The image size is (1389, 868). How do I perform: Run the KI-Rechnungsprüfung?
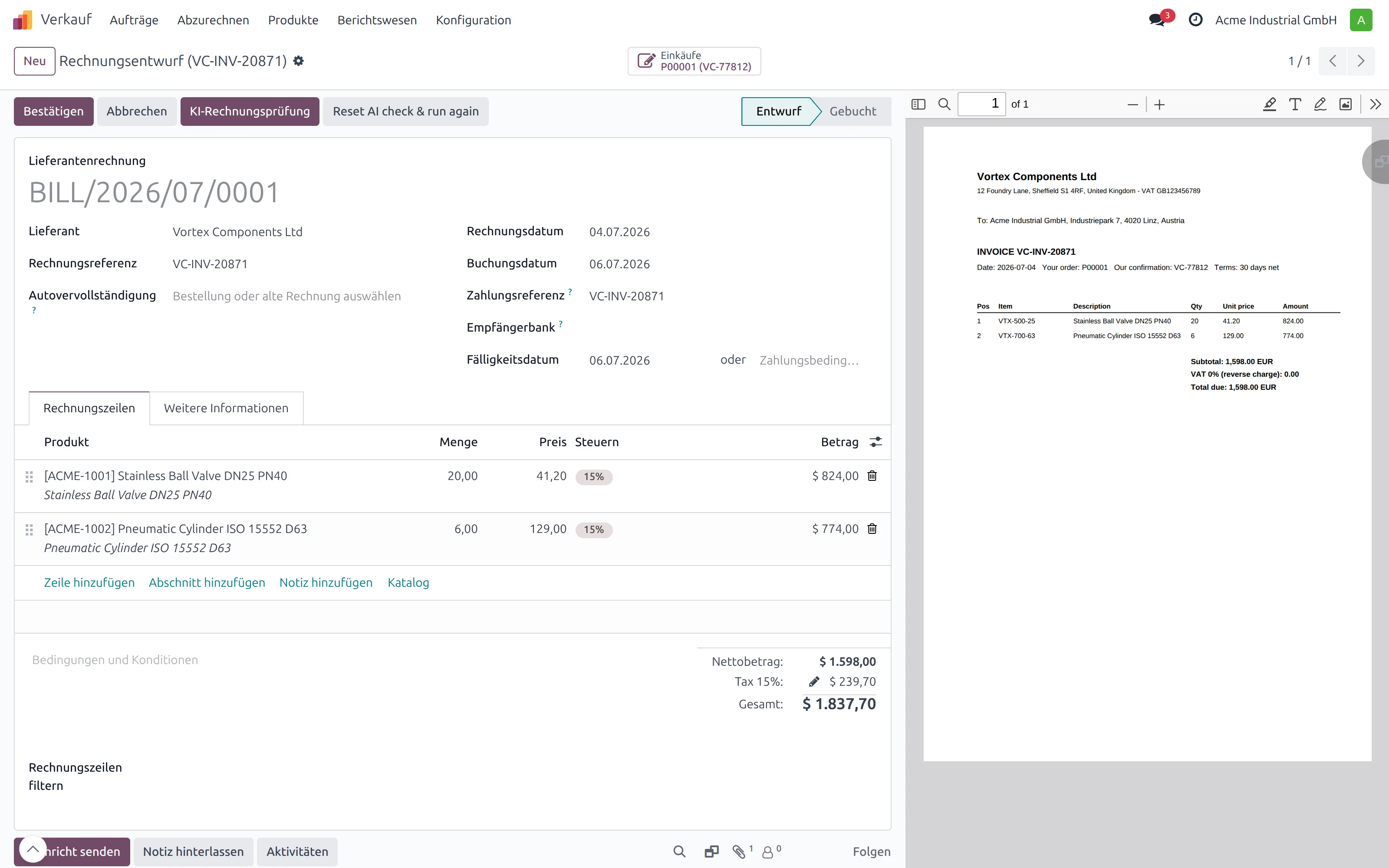click(250, 112)
